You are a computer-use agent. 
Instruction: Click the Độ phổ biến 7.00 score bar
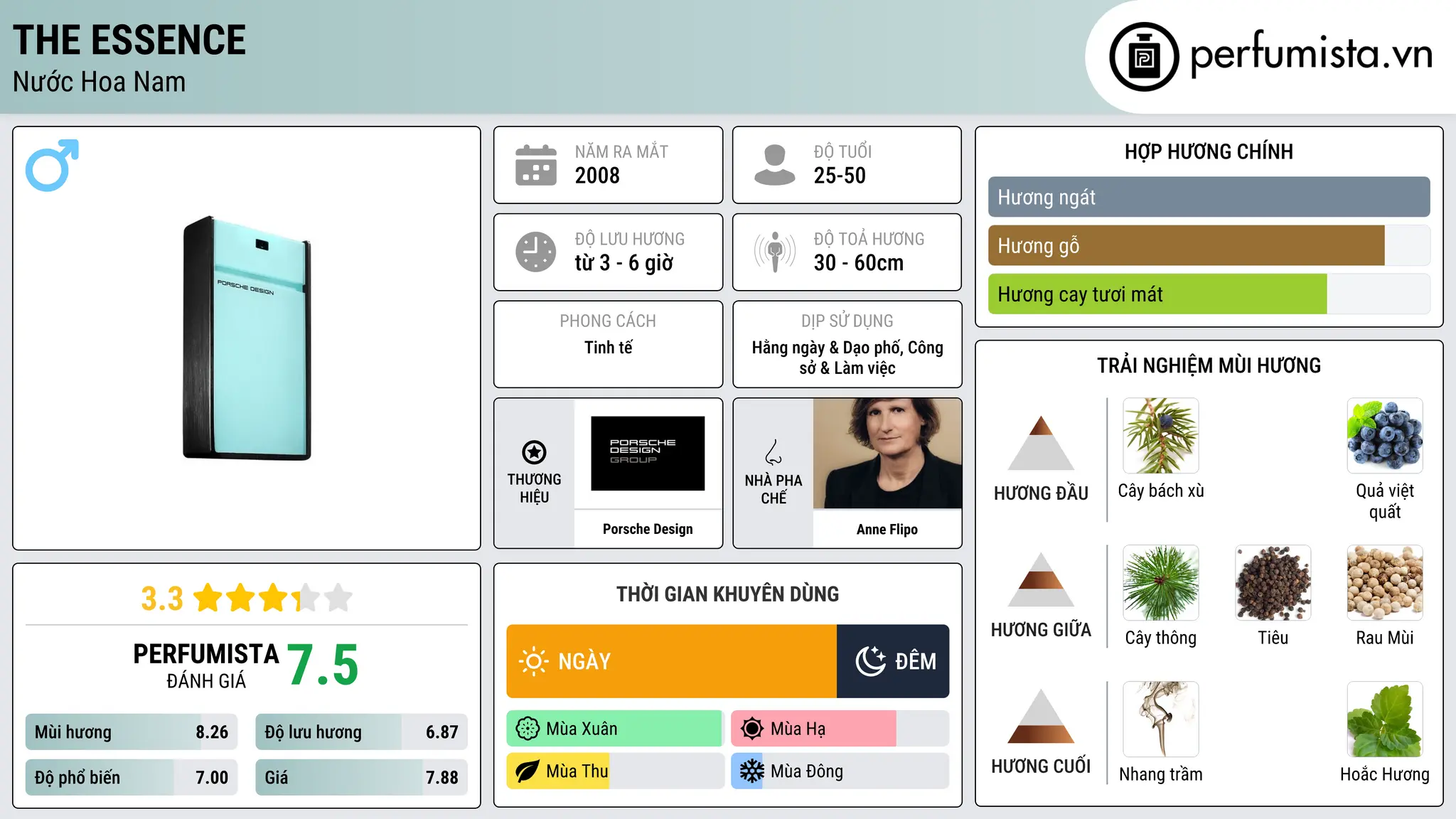132,777
